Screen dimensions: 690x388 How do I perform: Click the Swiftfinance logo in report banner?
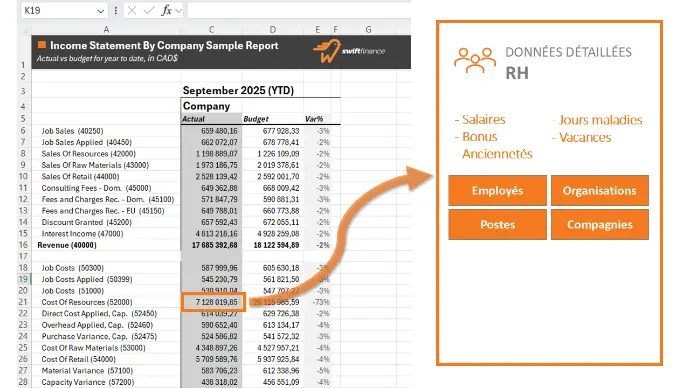[x=349, y=51]
